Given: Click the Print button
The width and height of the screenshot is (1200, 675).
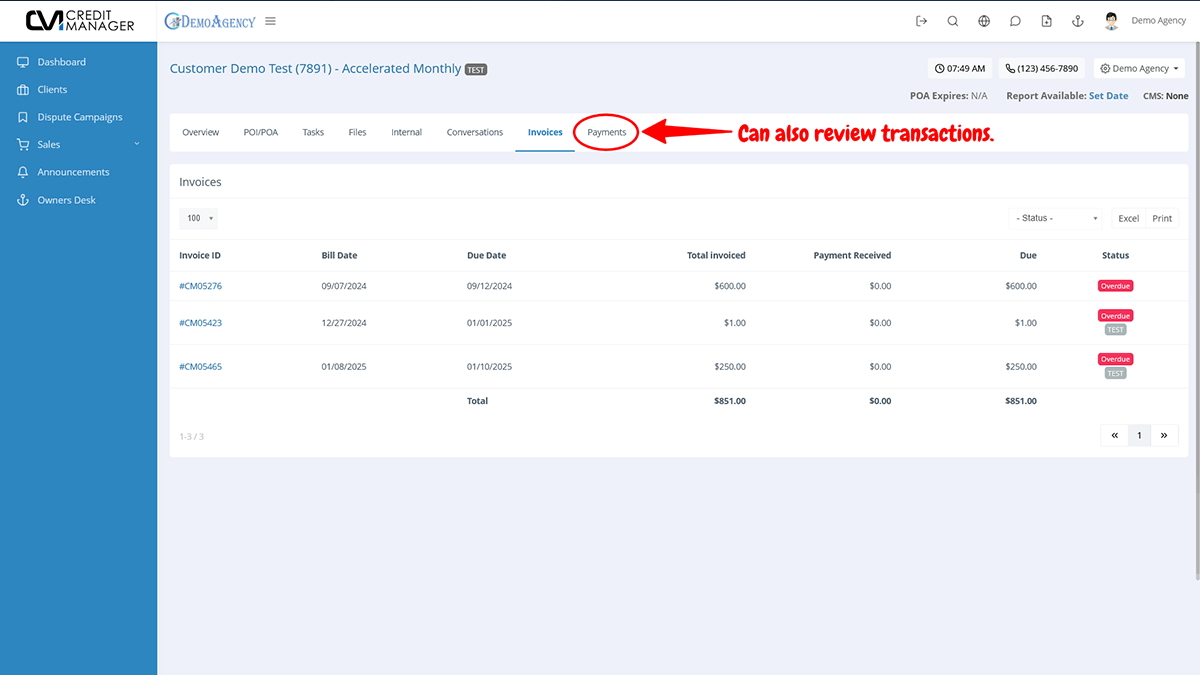Looking at the screenshot, I should (x=1162, y=218).
